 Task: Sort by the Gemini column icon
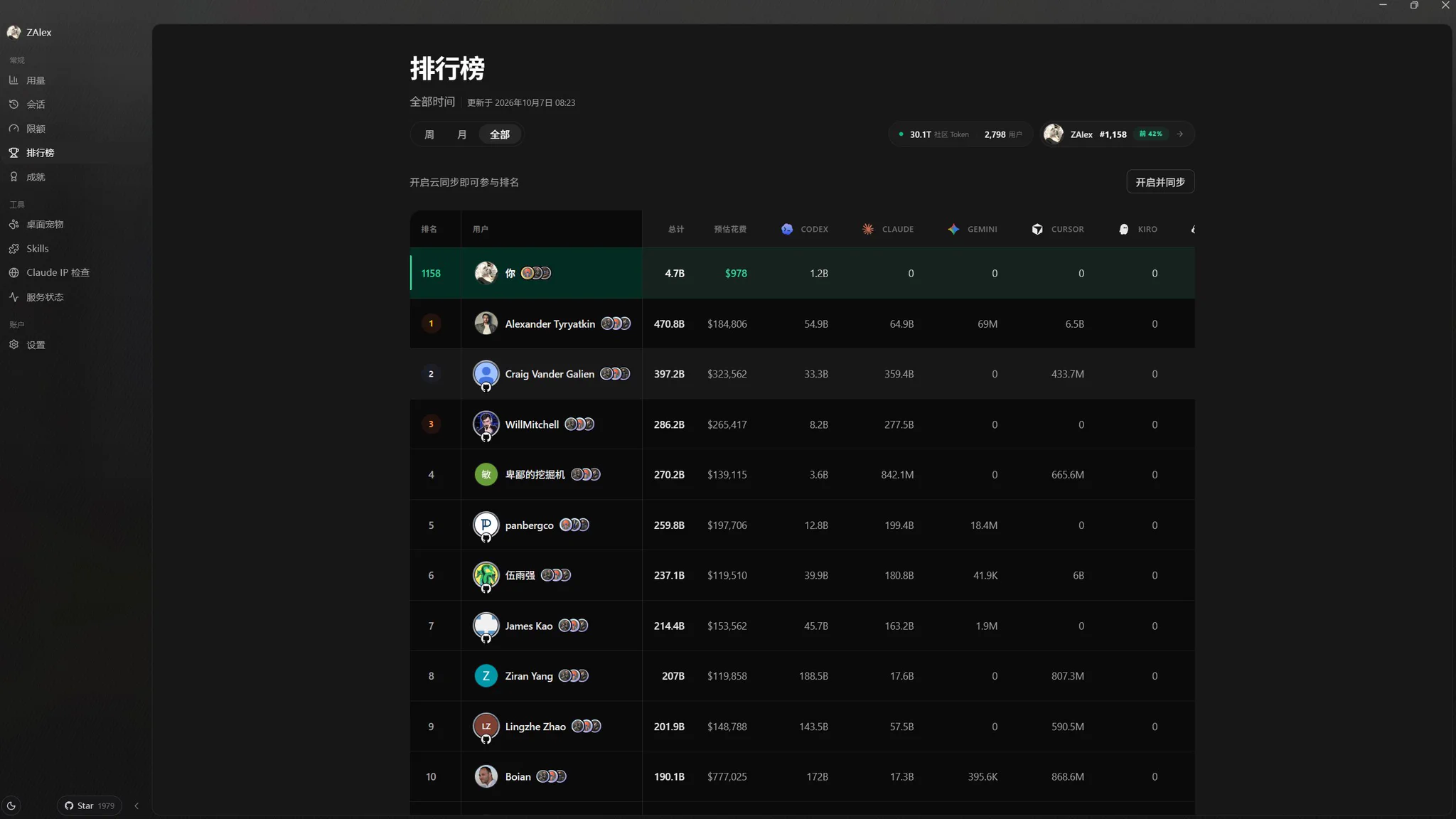coord(953,229)
